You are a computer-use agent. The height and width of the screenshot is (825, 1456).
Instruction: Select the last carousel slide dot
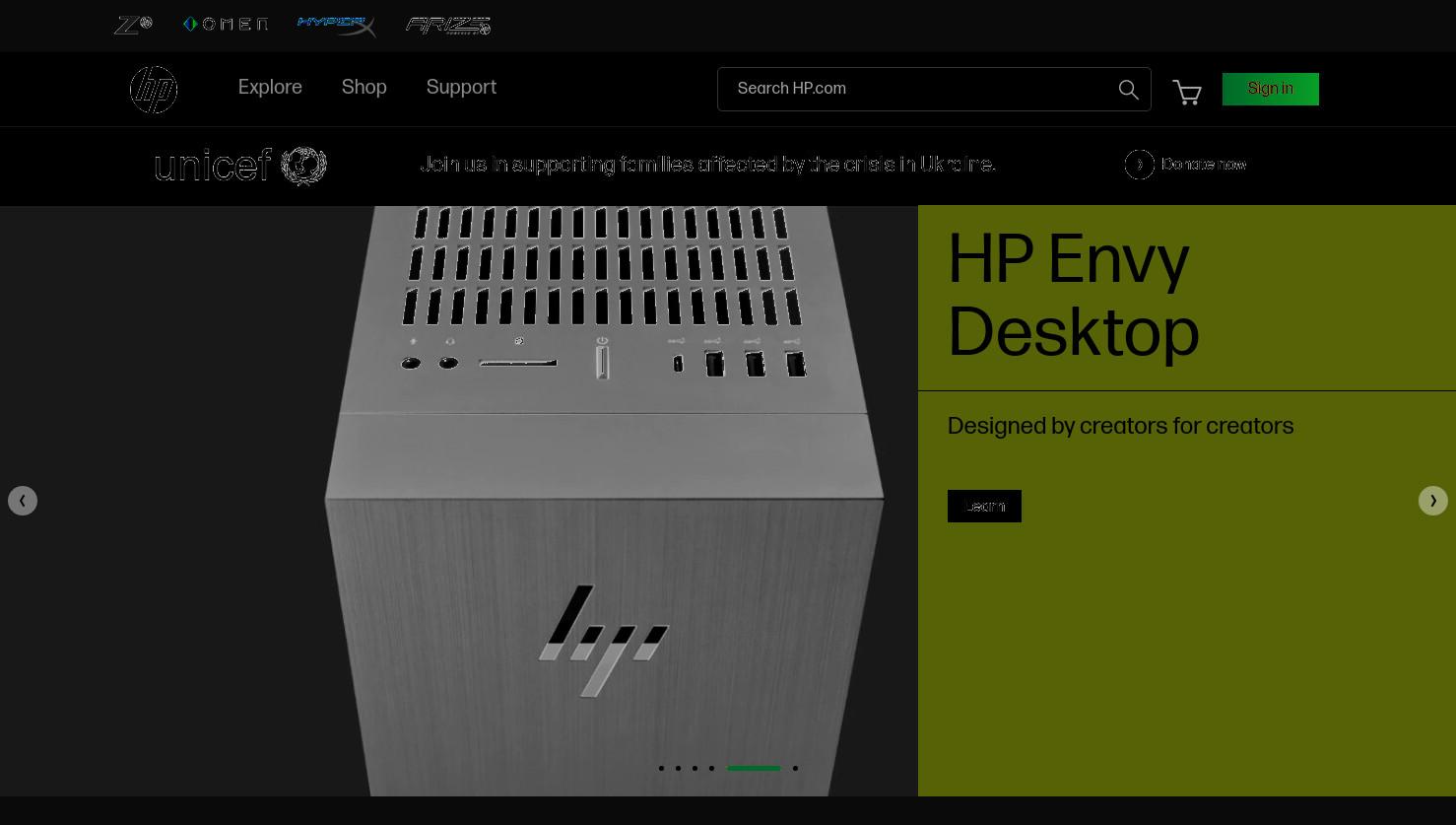(x=795, y=768)
